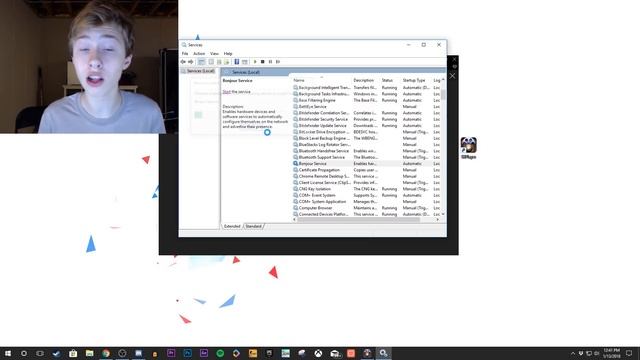Select Background Tasks Infrastructure service row
Image resolution: width=640 pixels, height=360 pixels.
(x=367, y=94)
